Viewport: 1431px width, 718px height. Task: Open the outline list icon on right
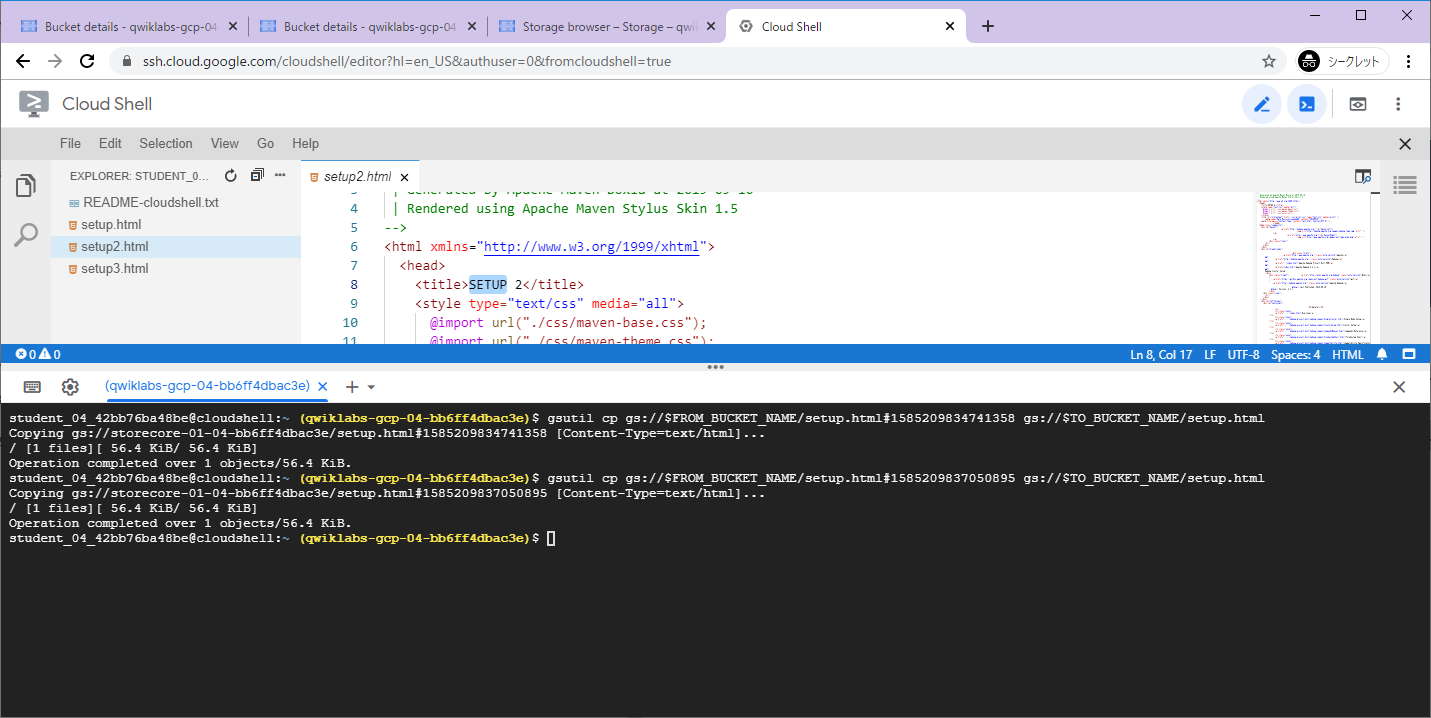[x=1405, y=185]
